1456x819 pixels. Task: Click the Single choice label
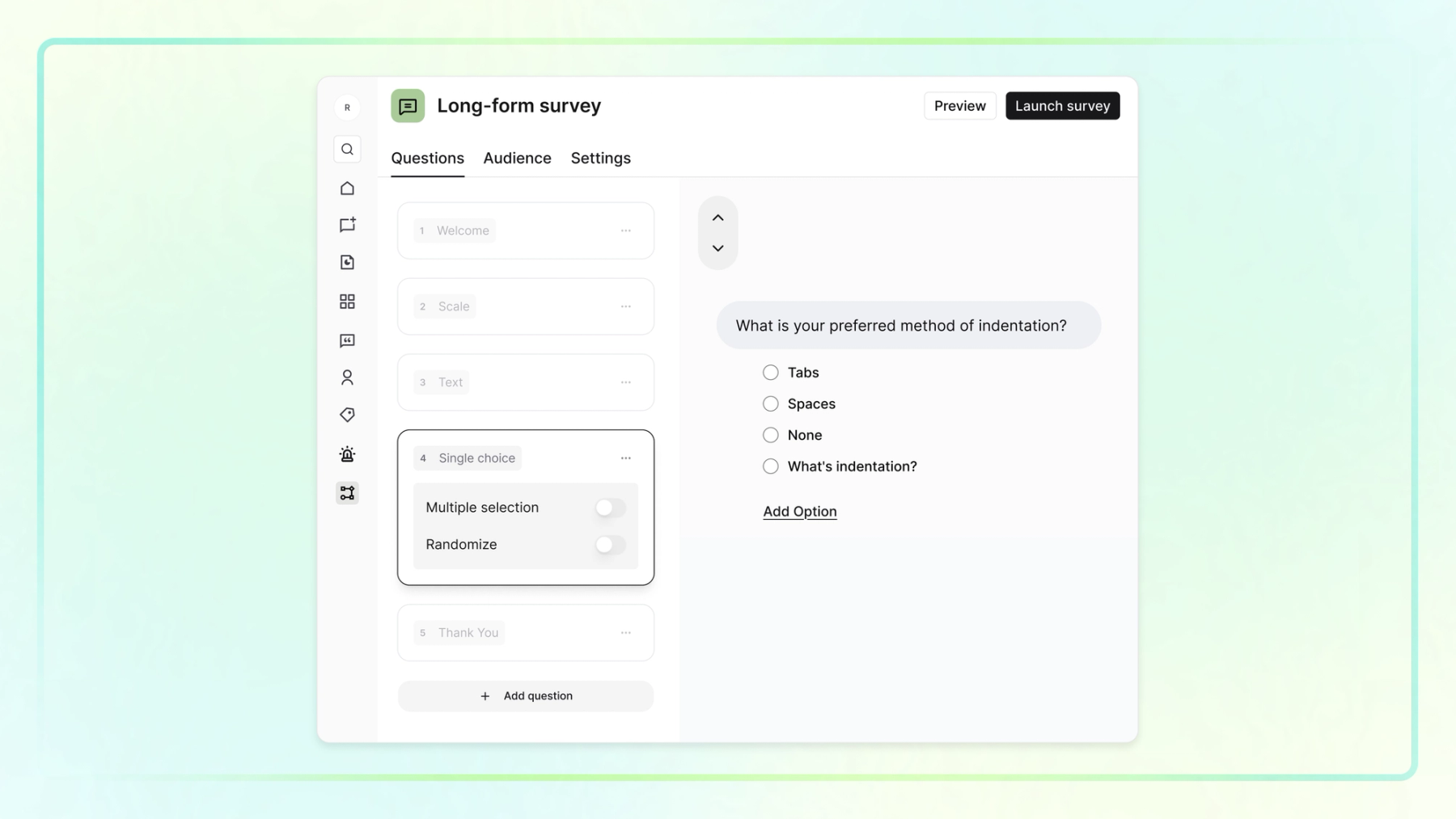477,458
